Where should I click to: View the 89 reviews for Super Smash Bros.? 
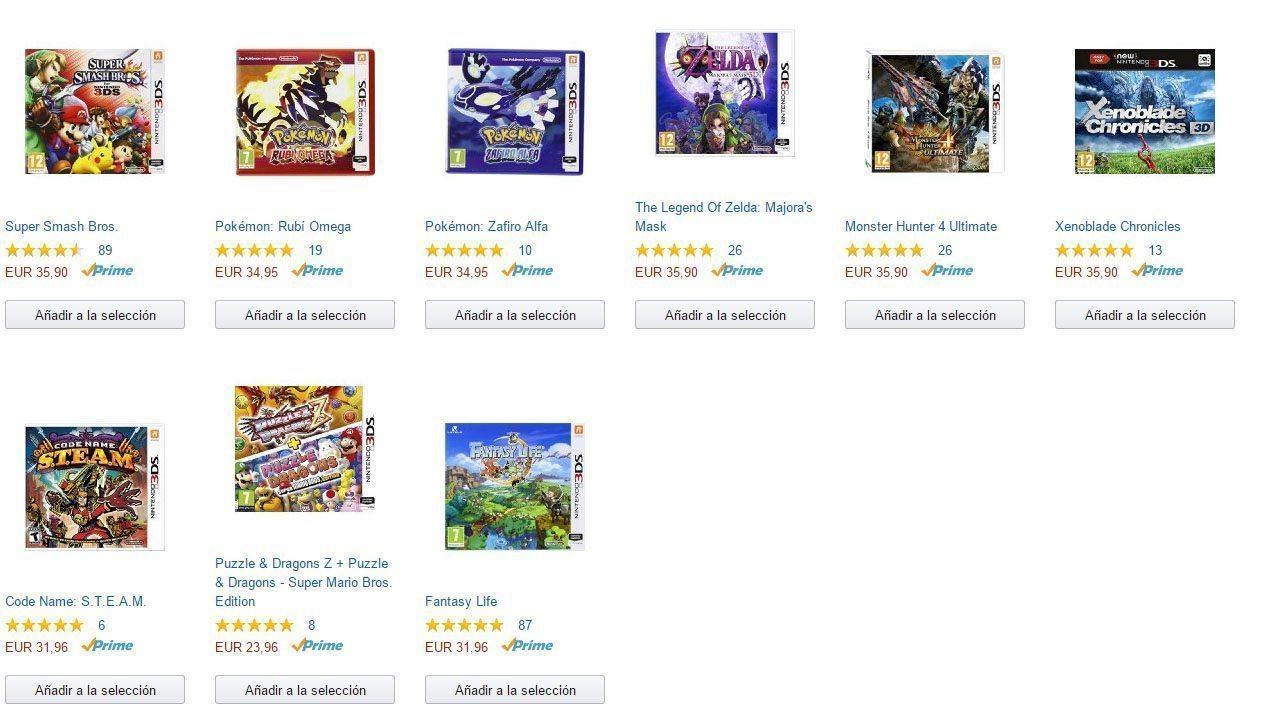(105, 250)
